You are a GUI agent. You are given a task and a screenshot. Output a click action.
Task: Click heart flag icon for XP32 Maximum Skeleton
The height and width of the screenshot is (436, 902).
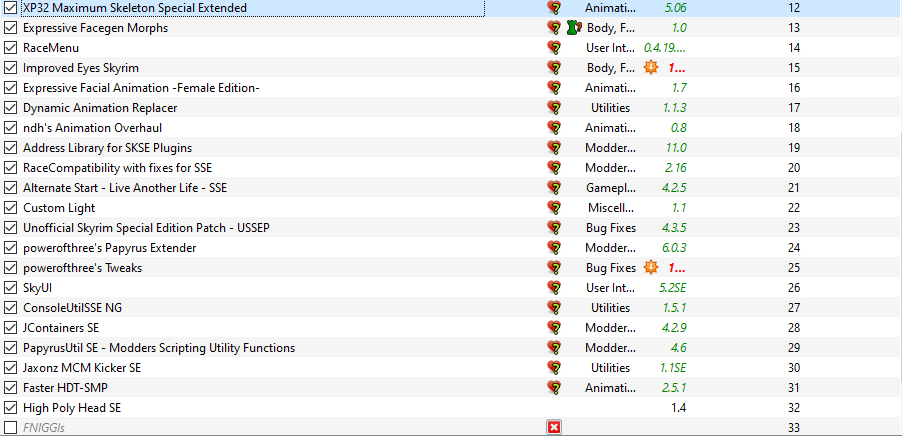click(x=554, y=8)
